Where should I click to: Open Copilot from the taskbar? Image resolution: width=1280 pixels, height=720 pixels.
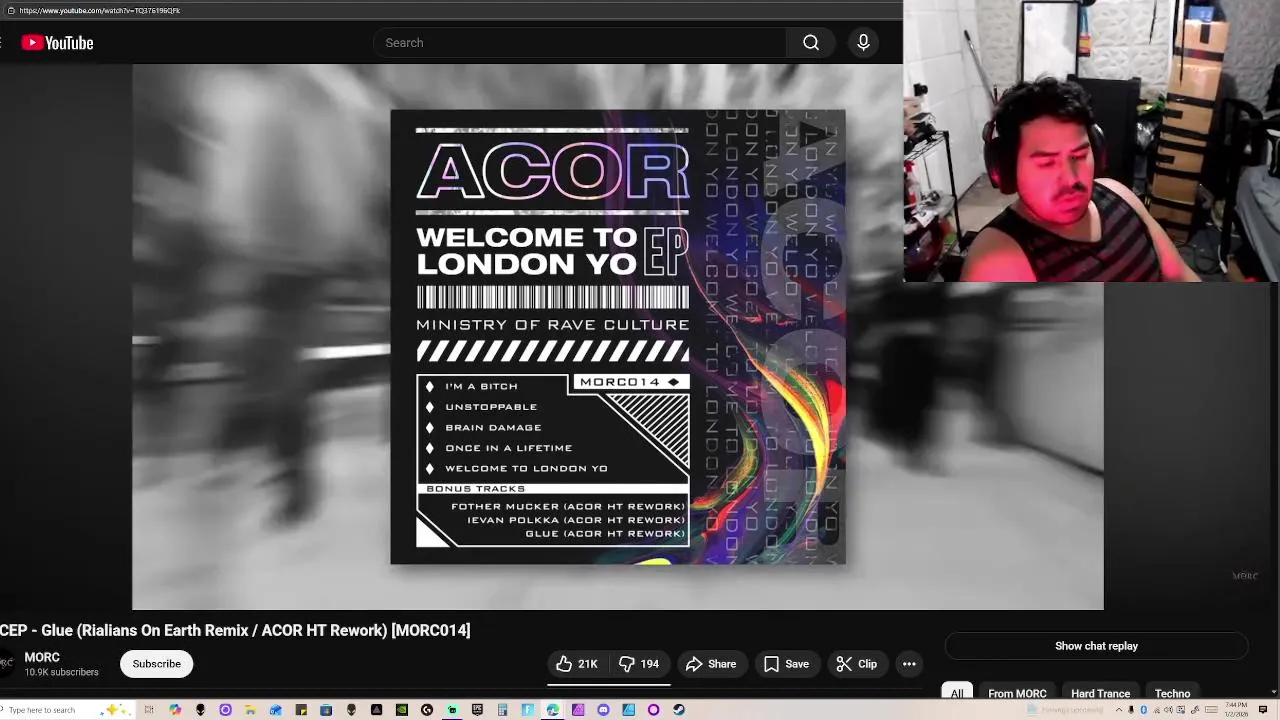(x=175, y=710)
